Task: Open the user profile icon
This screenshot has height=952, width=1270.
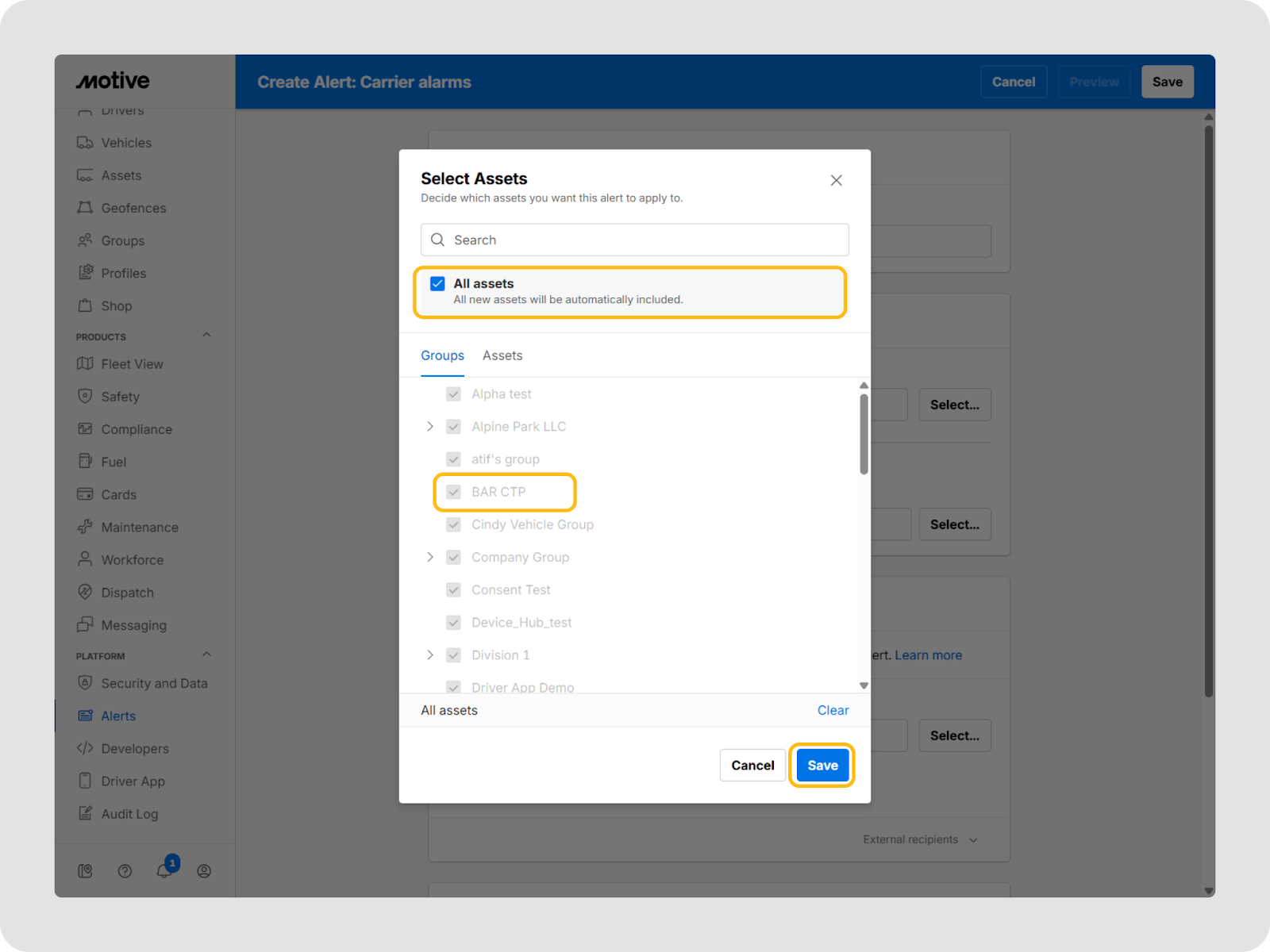Action: click(x=204, y=871)
